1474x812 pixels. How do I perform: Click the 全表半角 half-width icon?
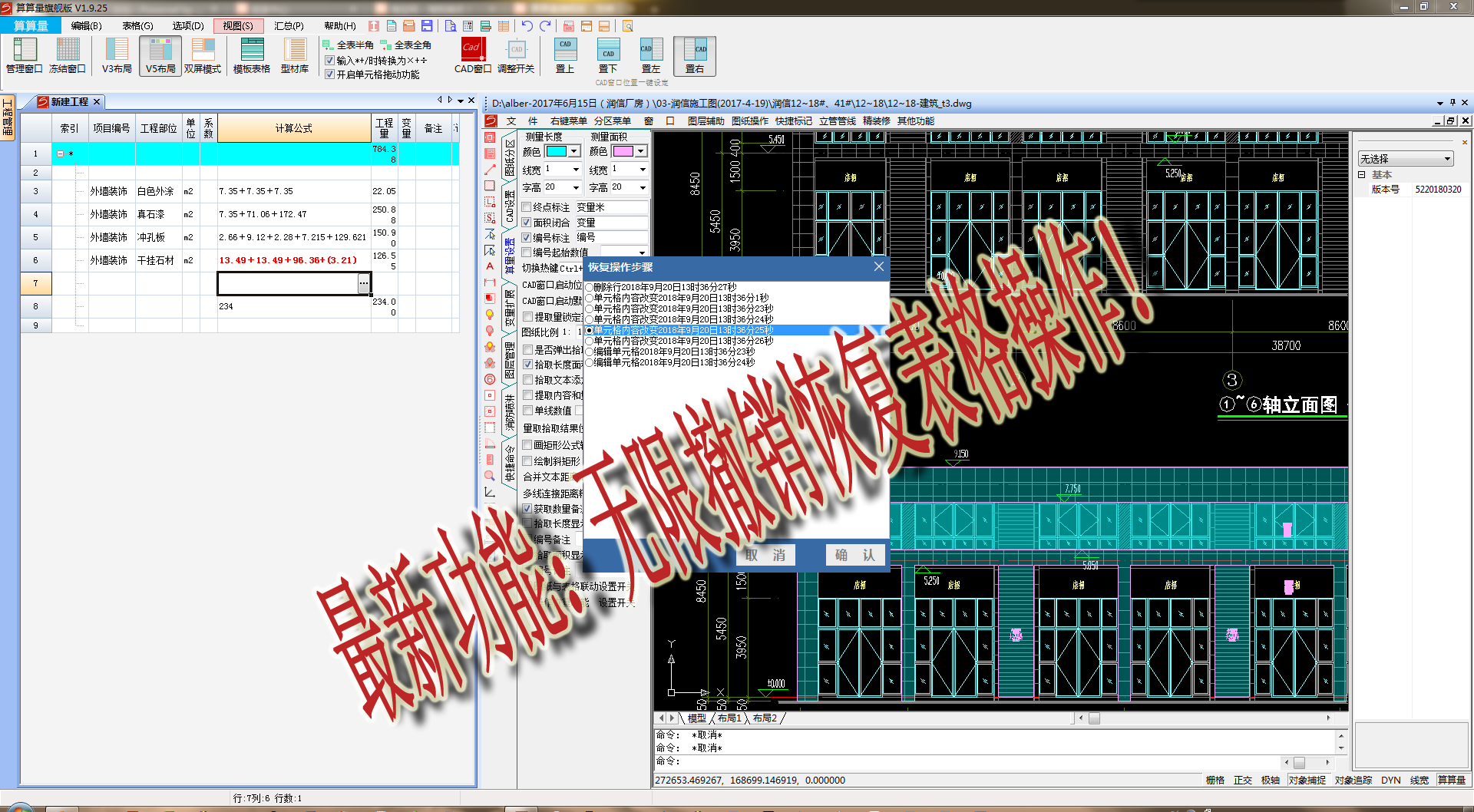(x=348, y=45)
